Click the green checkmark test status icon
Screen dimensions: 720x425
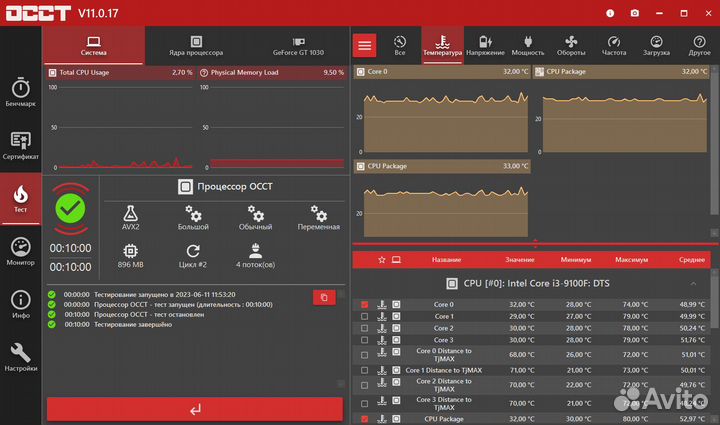point(70,208)
